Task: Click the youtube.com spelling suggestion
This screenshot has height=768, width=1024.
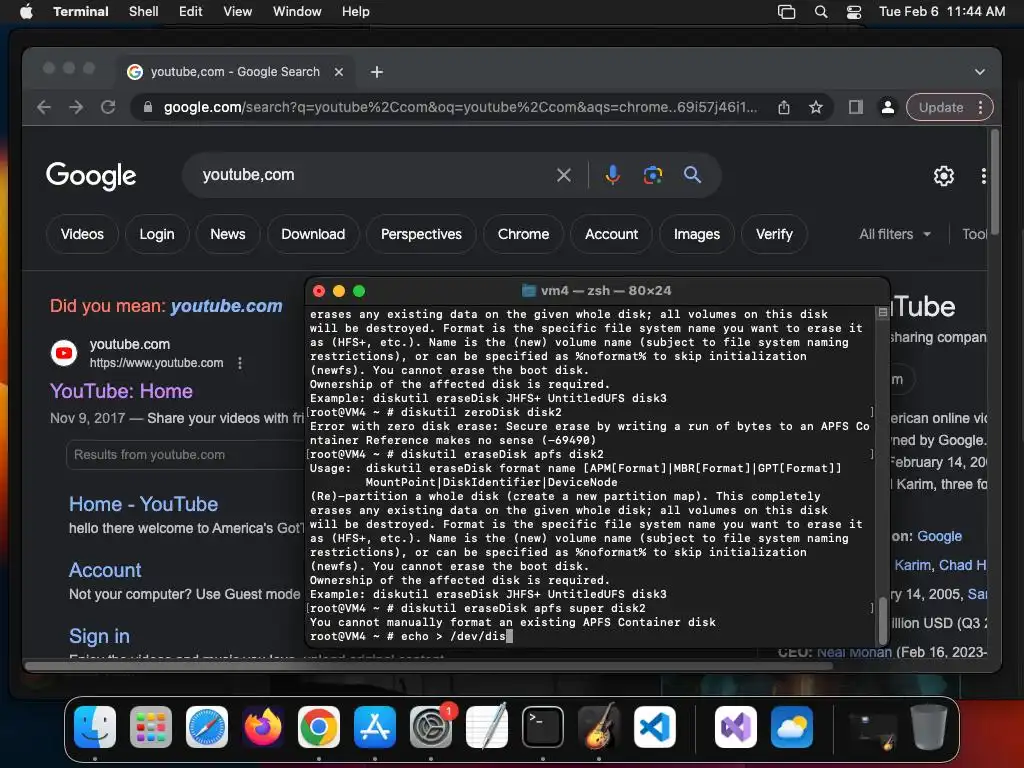Action: click(x=227, y=306)
